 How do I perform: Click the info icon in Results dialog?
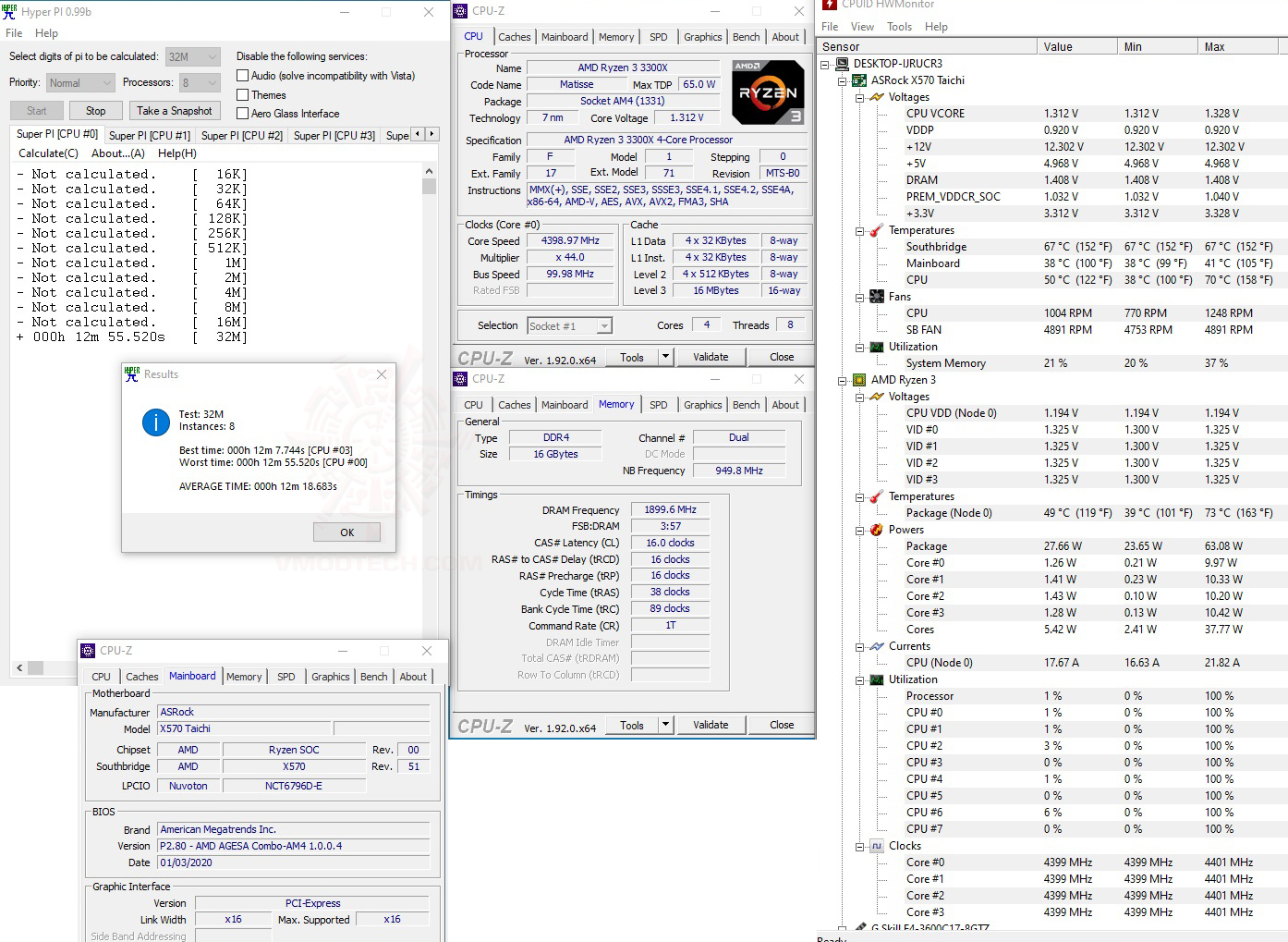(156, 422)
